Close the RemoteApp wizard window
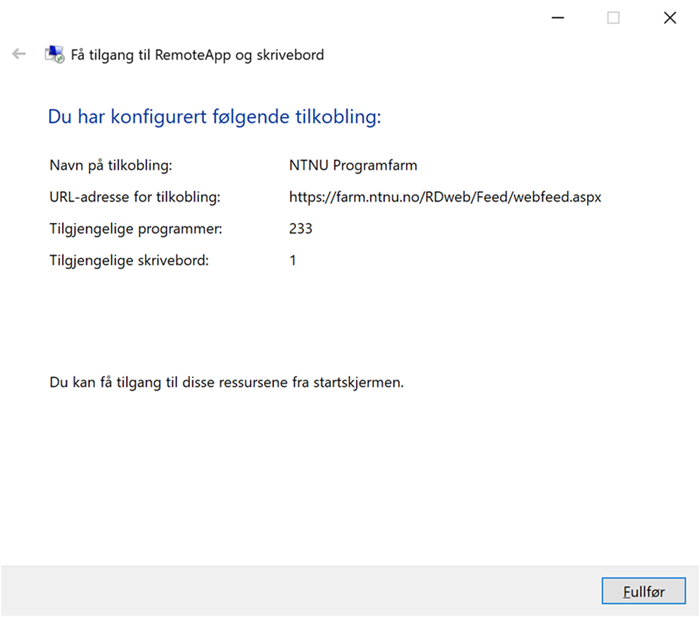The width and height of the screenshot is (700, 617). pos(670,18)
